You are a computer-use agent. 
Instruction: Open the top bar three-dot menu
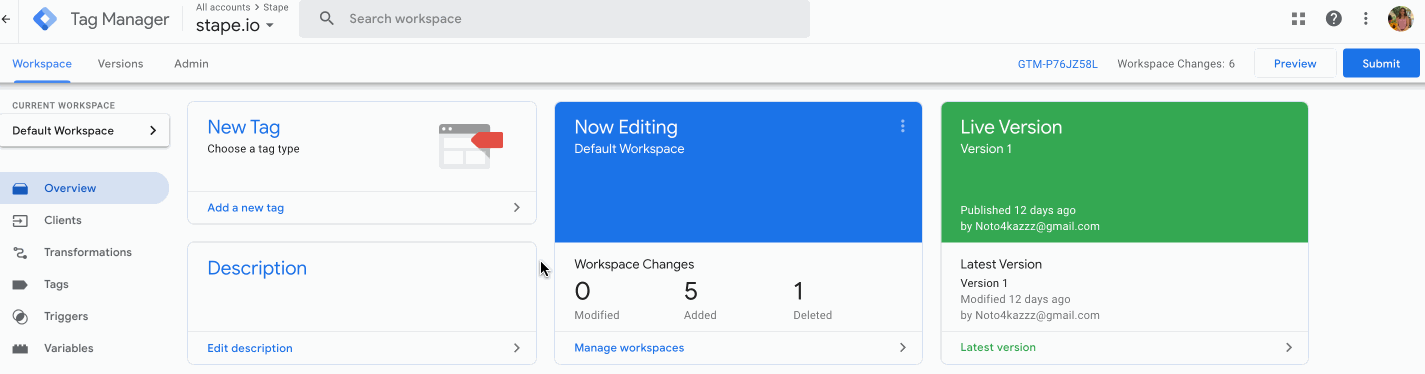point(1366,18)
